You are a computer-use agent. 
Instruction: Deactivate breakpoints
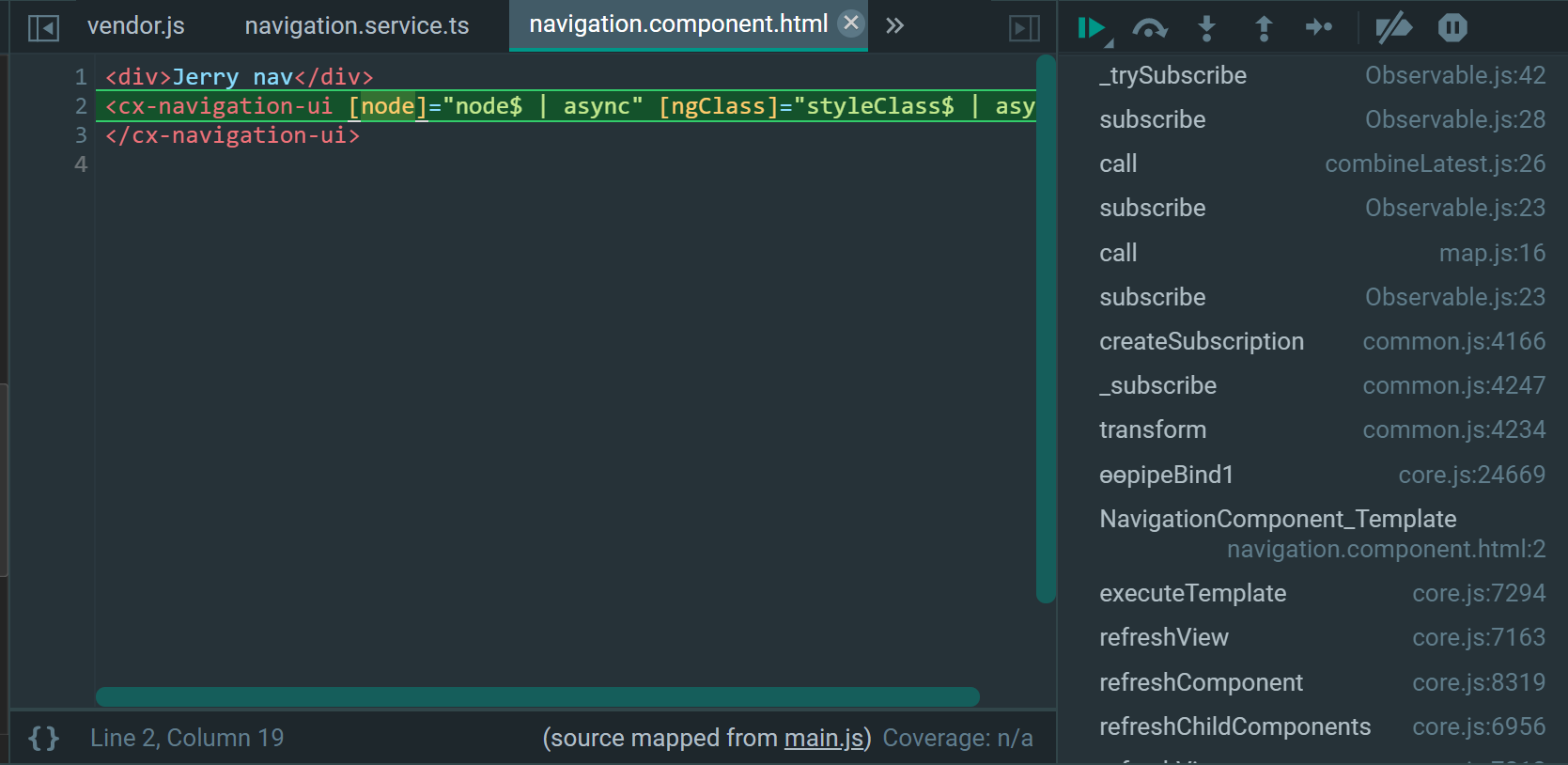click(x=1394, y=28)
